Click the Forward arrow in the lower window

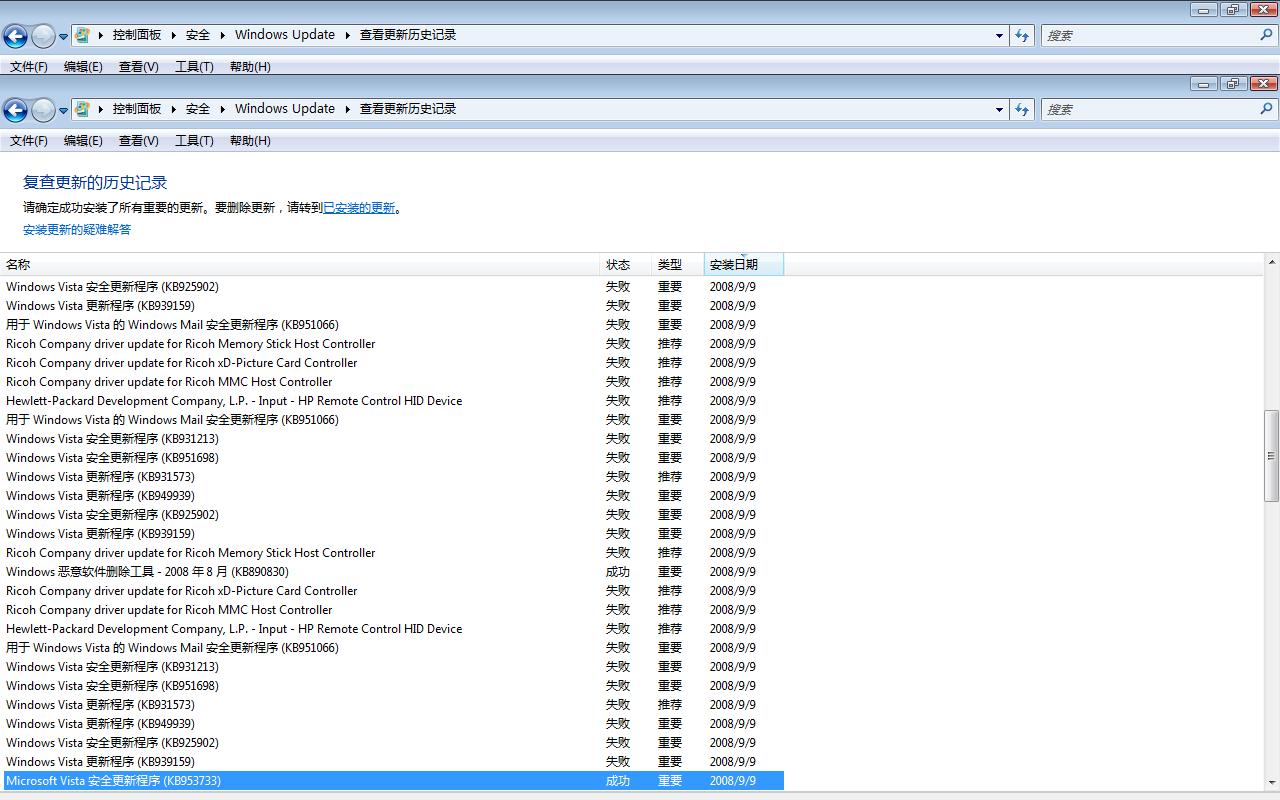point(43,110)
